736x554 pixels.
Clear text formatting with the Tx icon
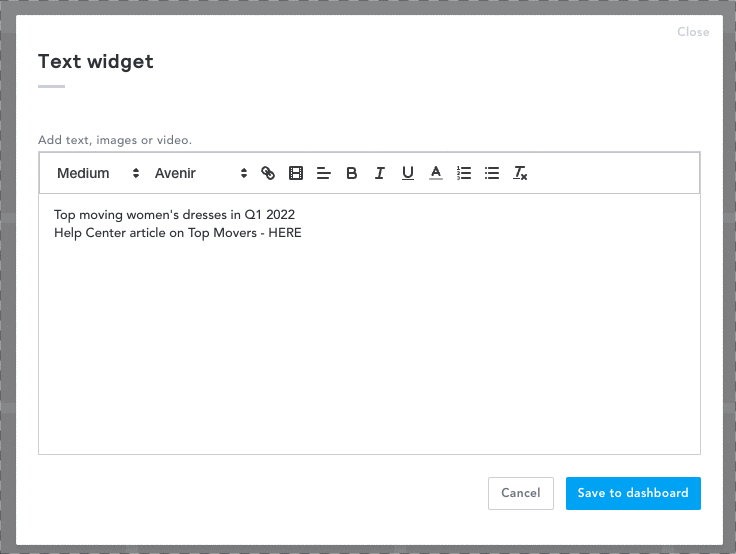click(x=520, y=173)
